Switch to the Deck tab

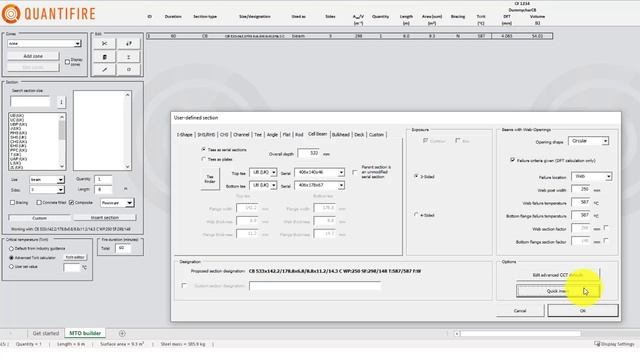point(359,135)
